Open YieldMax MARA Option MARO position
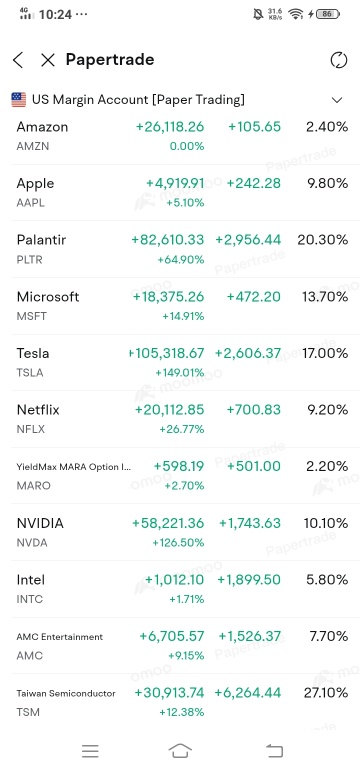 point(180,476)
